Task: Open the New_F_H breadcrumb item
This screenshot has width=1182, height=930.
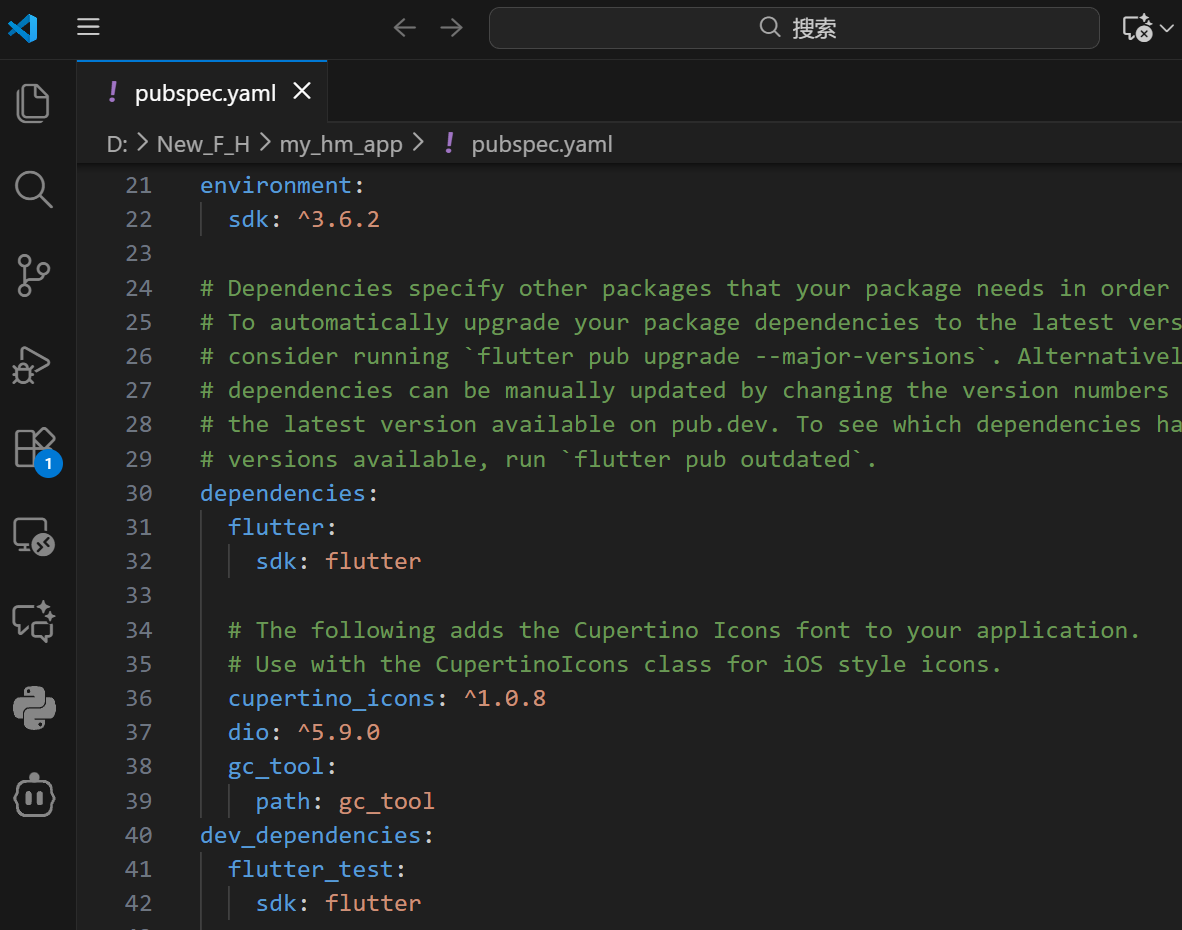Action: [x=203, y=143]
